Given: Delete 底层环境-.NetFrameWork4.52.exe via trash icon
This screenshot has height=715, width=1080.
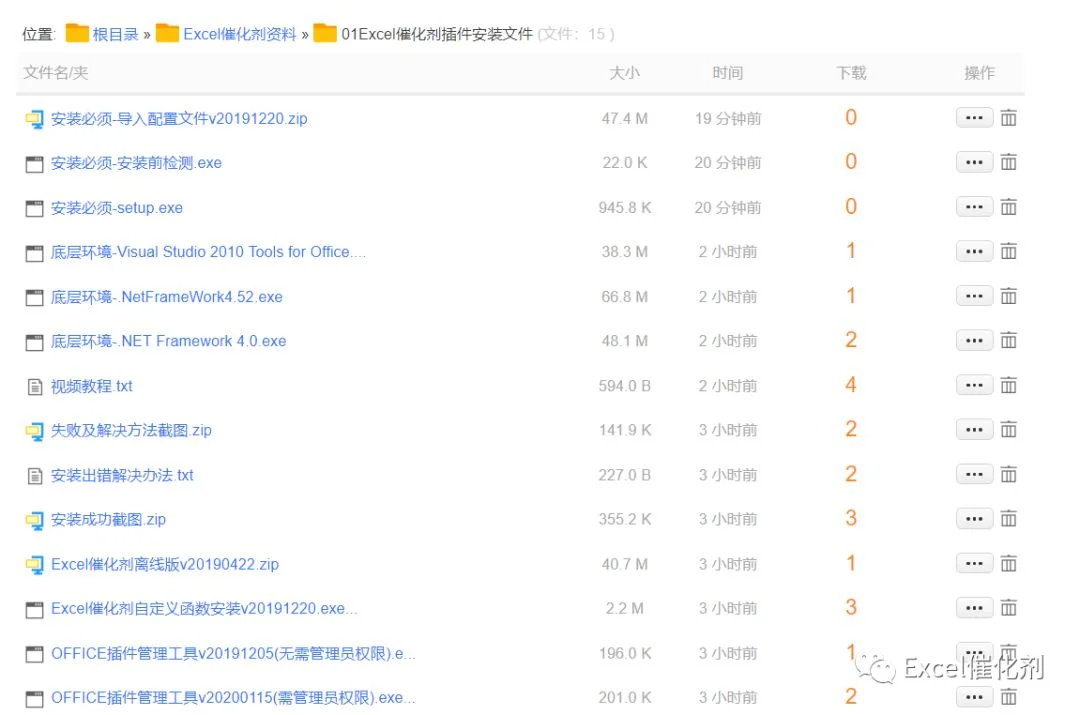Looking at the screenshot, I should [1008, 296].
